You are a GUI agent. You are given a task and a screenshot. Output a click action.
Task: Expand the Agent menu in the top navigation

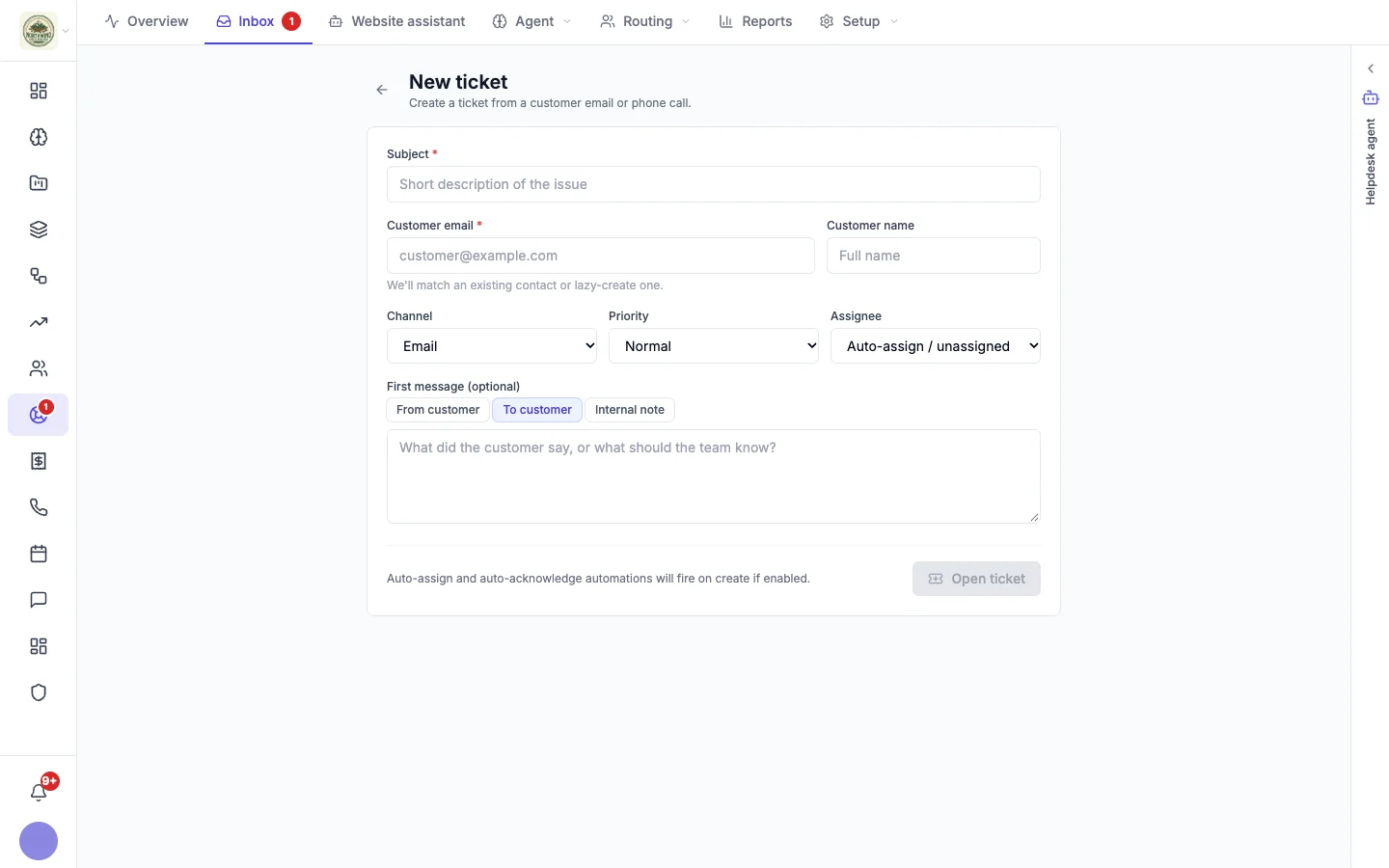[532, 21]
